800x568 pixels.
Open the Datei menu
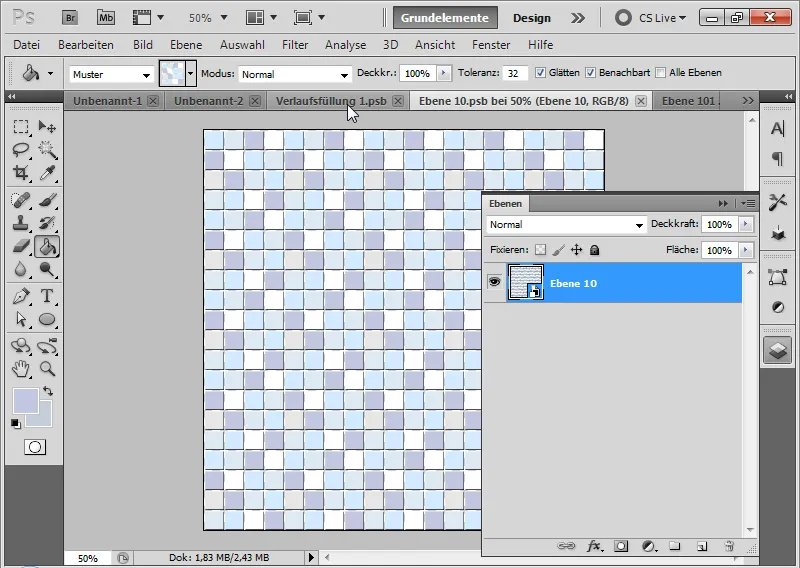pyautogui.click(x=27, y=45)
